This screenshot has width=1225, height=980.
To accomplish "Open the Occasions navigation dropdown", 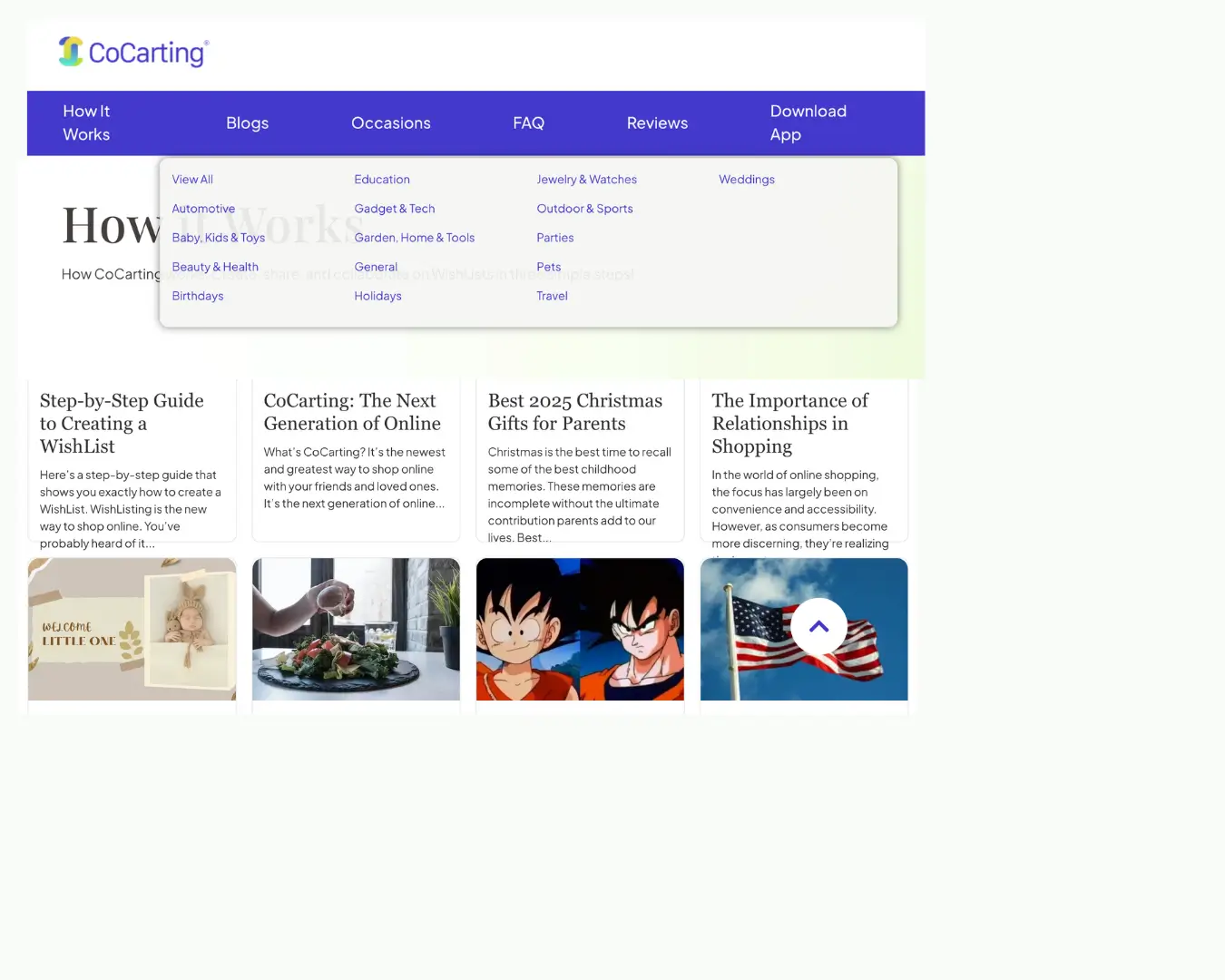I will pos(391,122).
